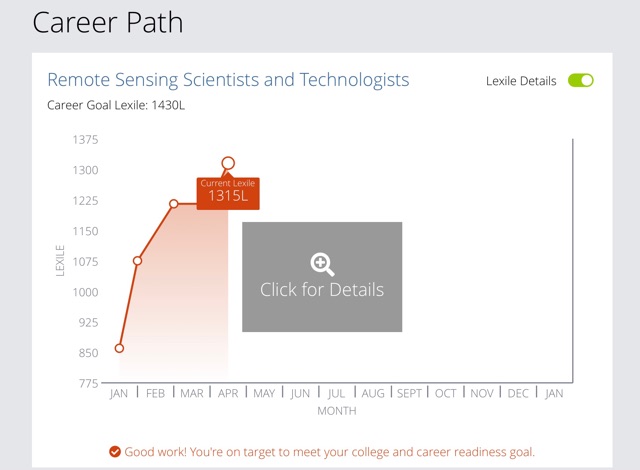Screen dimensions: 640x470
Task: Click the DEC month label on axis
Action: click(518, 393)
